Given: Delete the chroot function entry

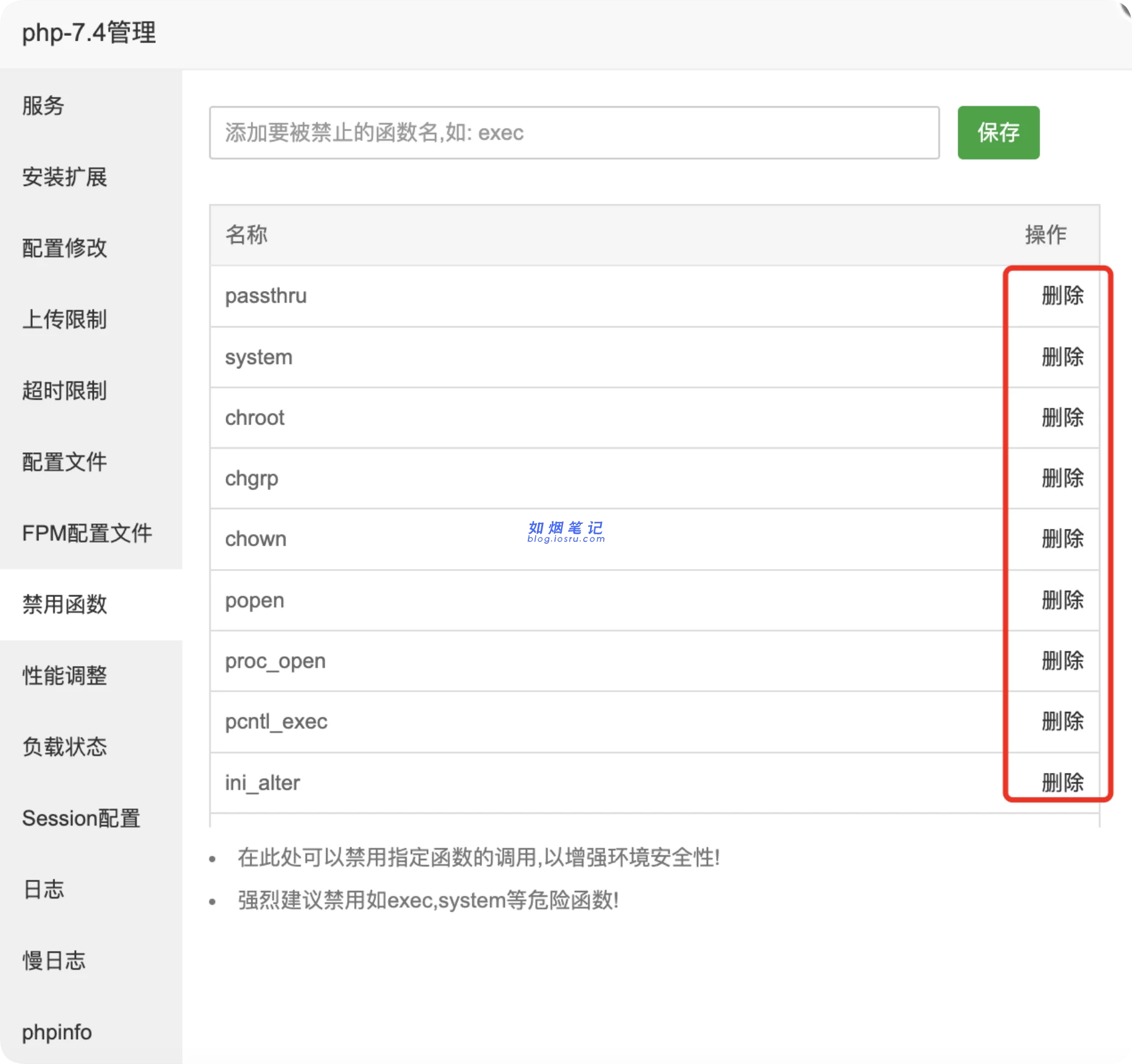Looking at the screenshot, I should pyautogui.click(x=1062, y=418).
